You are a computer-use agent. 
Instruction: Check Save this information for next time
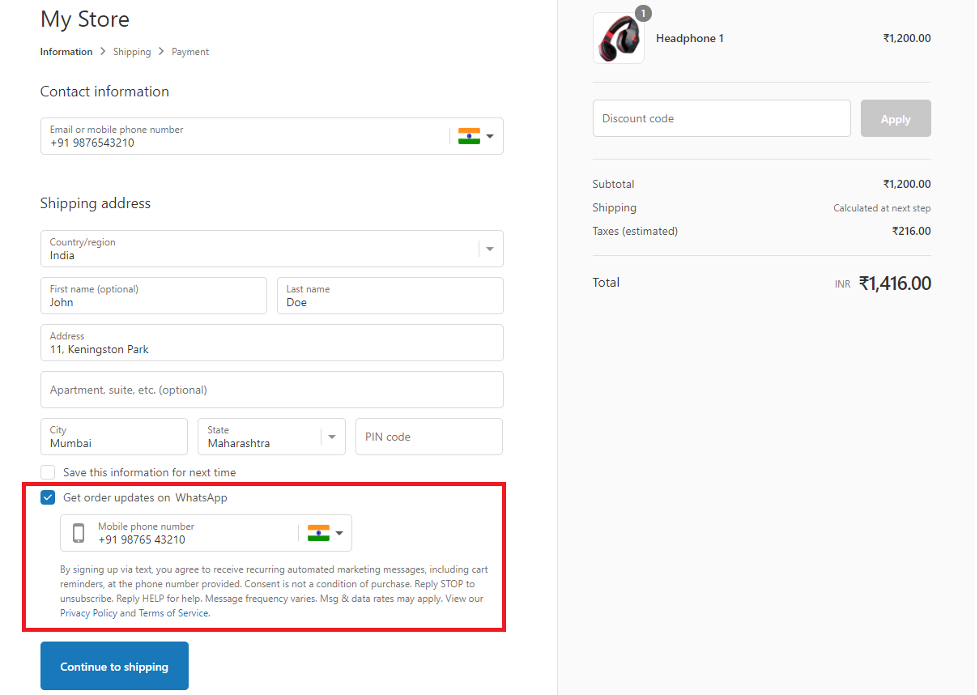48,472
